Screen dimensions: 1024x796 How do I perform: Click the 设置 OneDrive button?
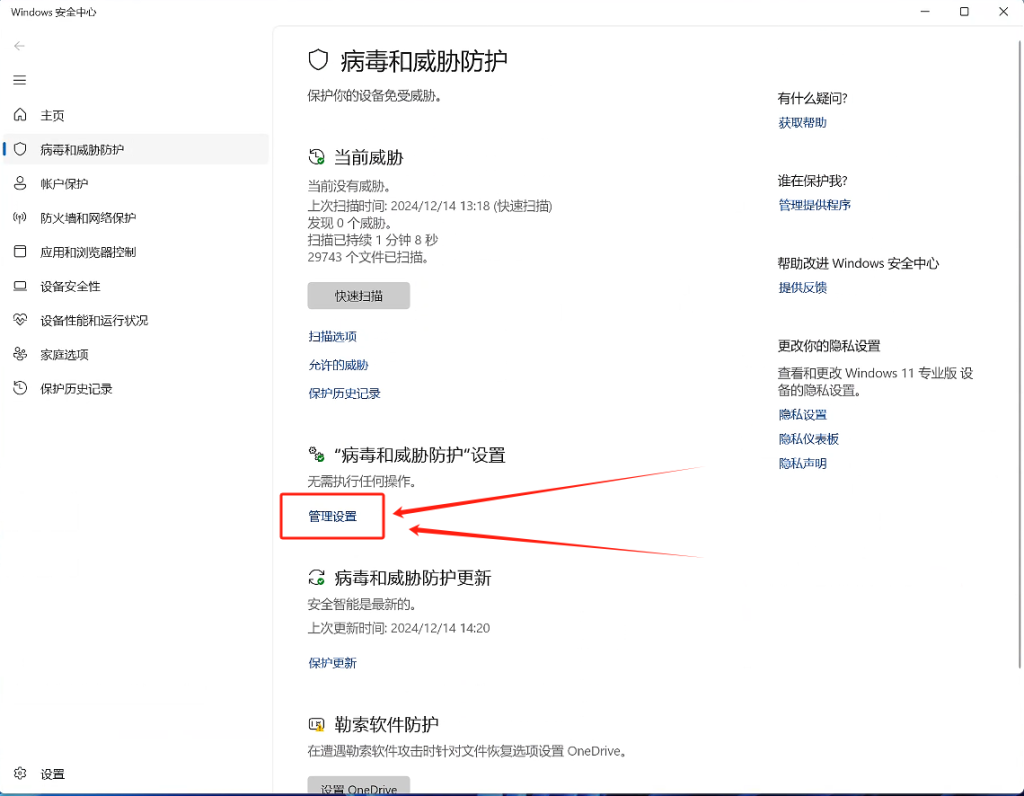(359, 786)
